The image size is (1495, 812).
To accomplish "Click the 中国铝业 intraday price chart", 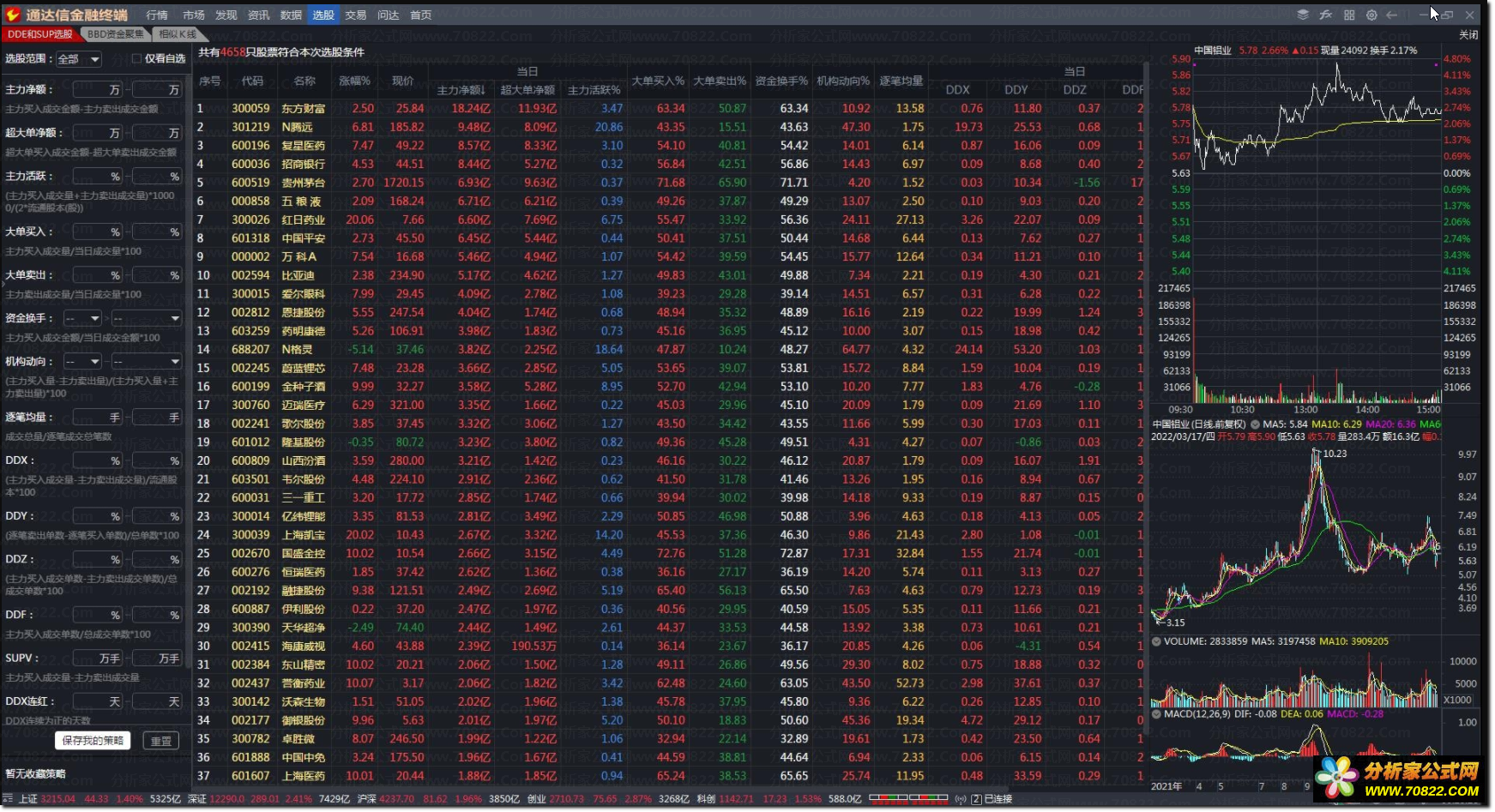I will click(x=1317, y=165).
